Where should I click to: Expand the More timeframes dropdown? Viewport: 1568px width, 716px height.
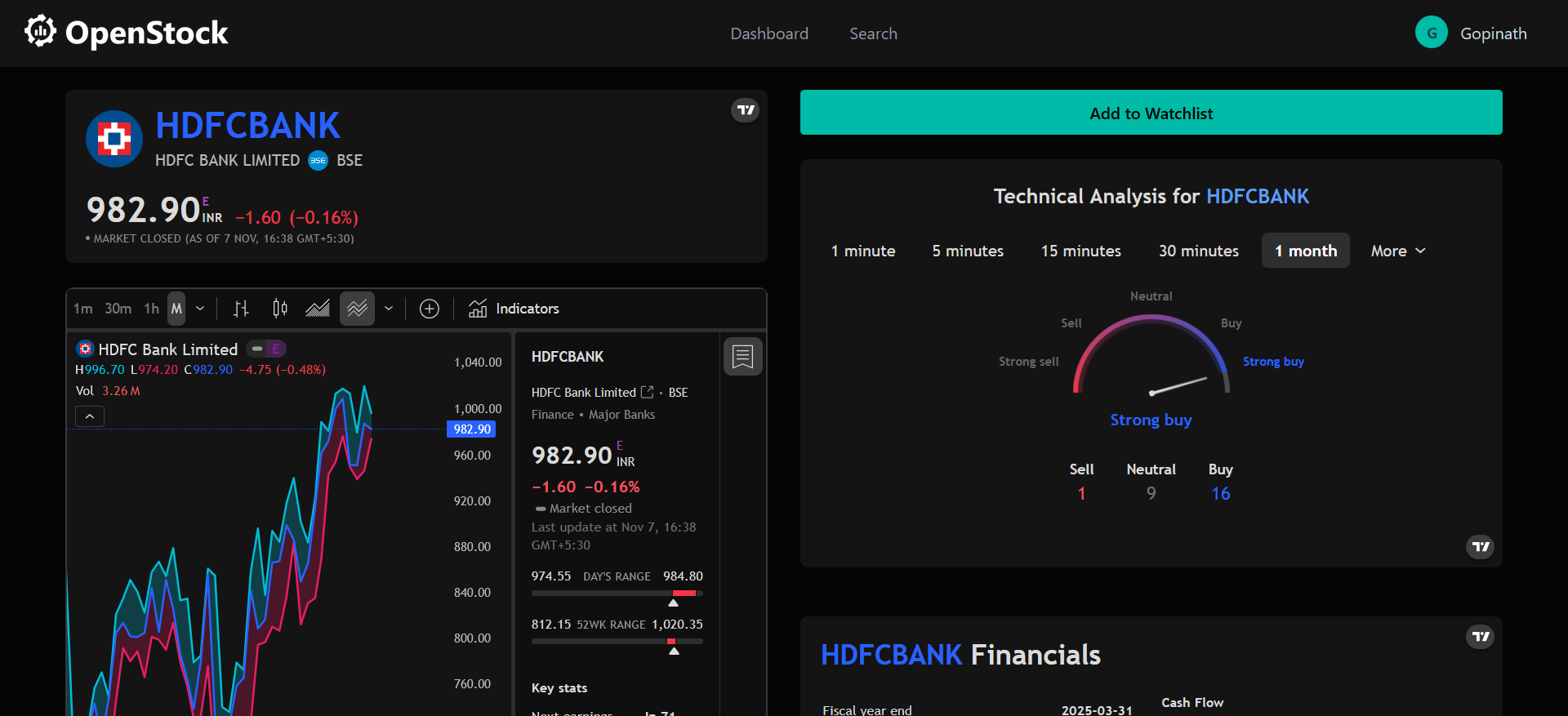(x=1398, y=251)
